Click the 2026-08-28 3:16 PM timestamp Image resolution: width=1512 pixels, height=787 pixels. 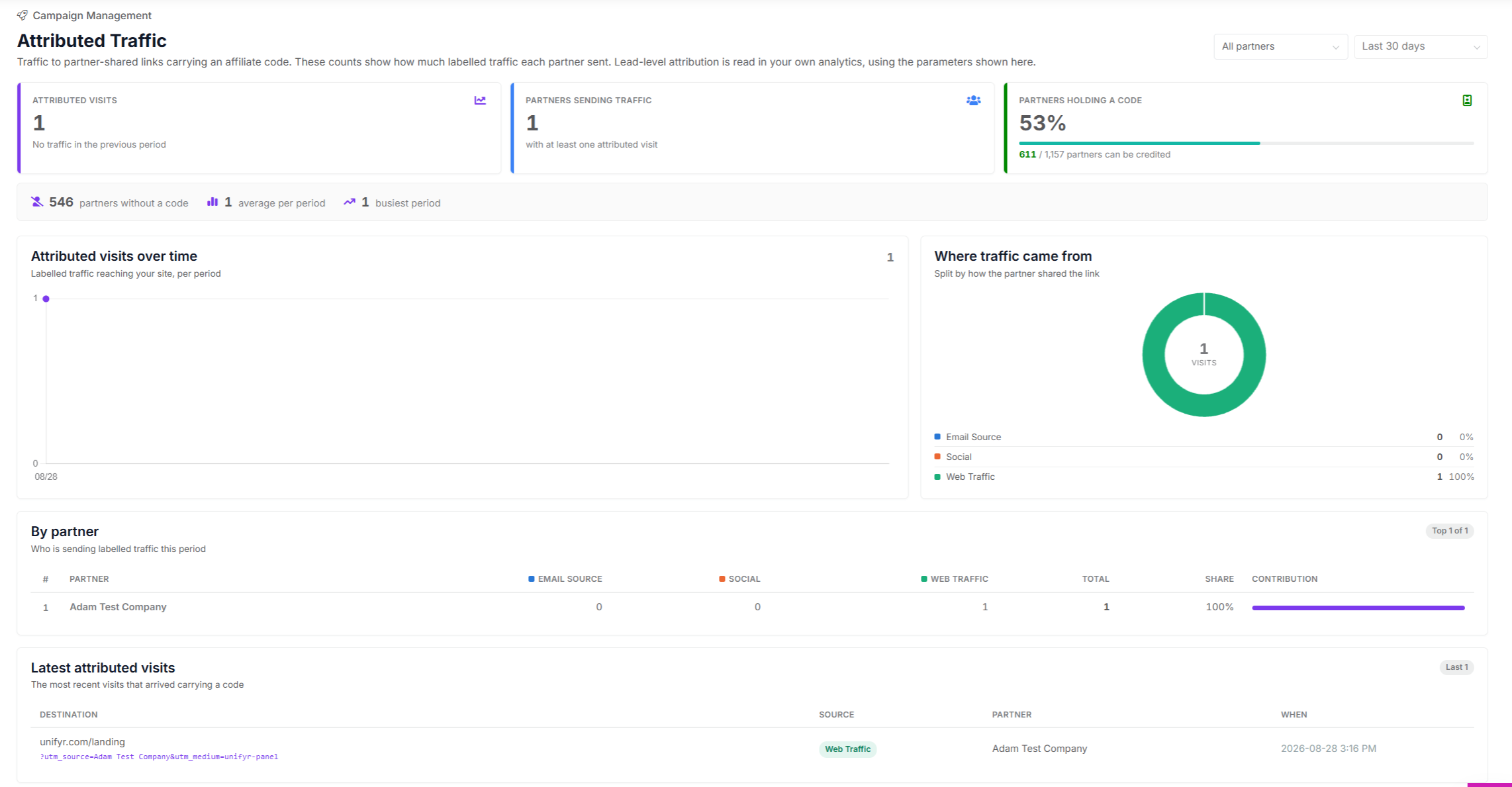click(1328, 749)
